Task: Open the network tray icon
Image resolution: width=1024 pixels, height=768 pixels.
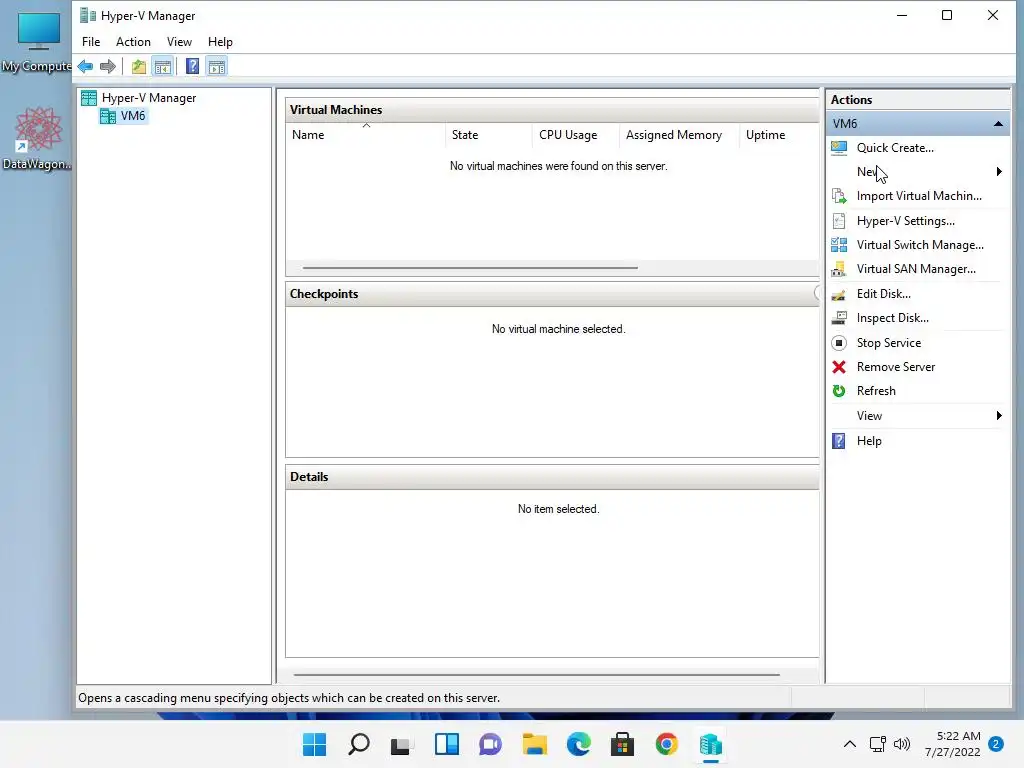Action: [x=877, y=744]
